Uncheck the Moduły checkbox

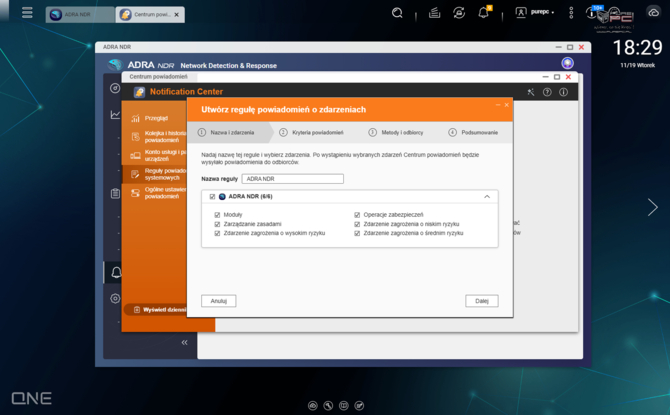(x=217, y=215)
